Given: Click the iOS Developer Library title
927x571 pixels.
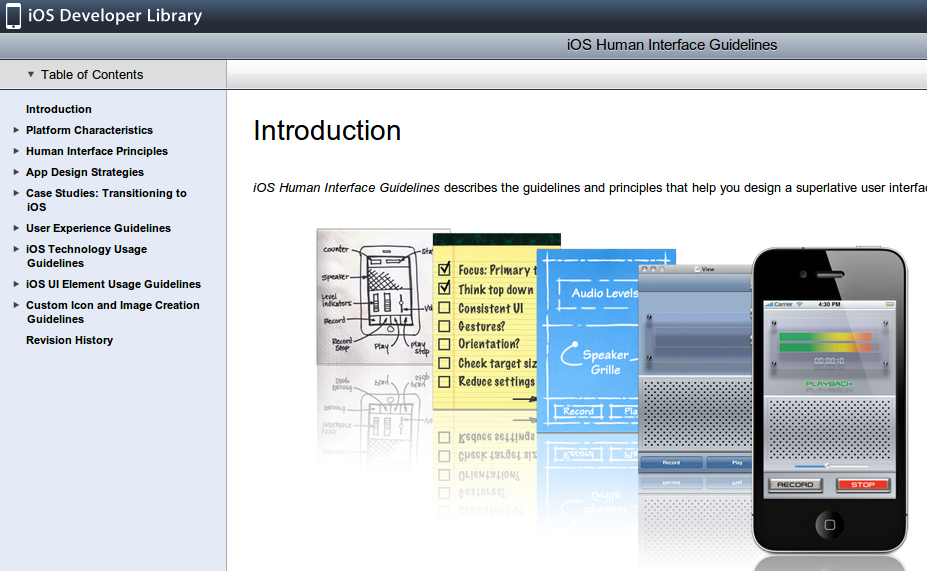Looking at the screenshot, I should tap(115, 16).
